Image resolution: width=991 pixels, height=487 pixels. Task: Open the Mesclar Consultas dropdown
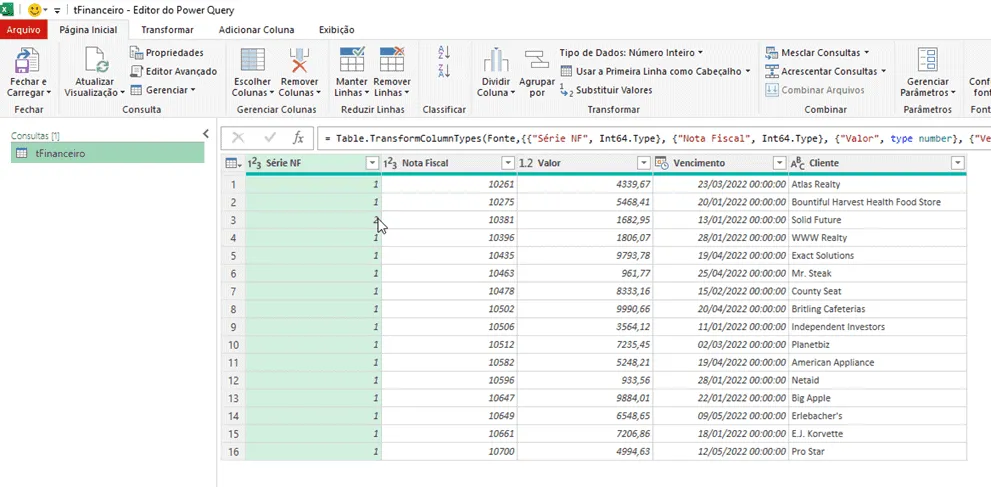click(x=817, y=52)
